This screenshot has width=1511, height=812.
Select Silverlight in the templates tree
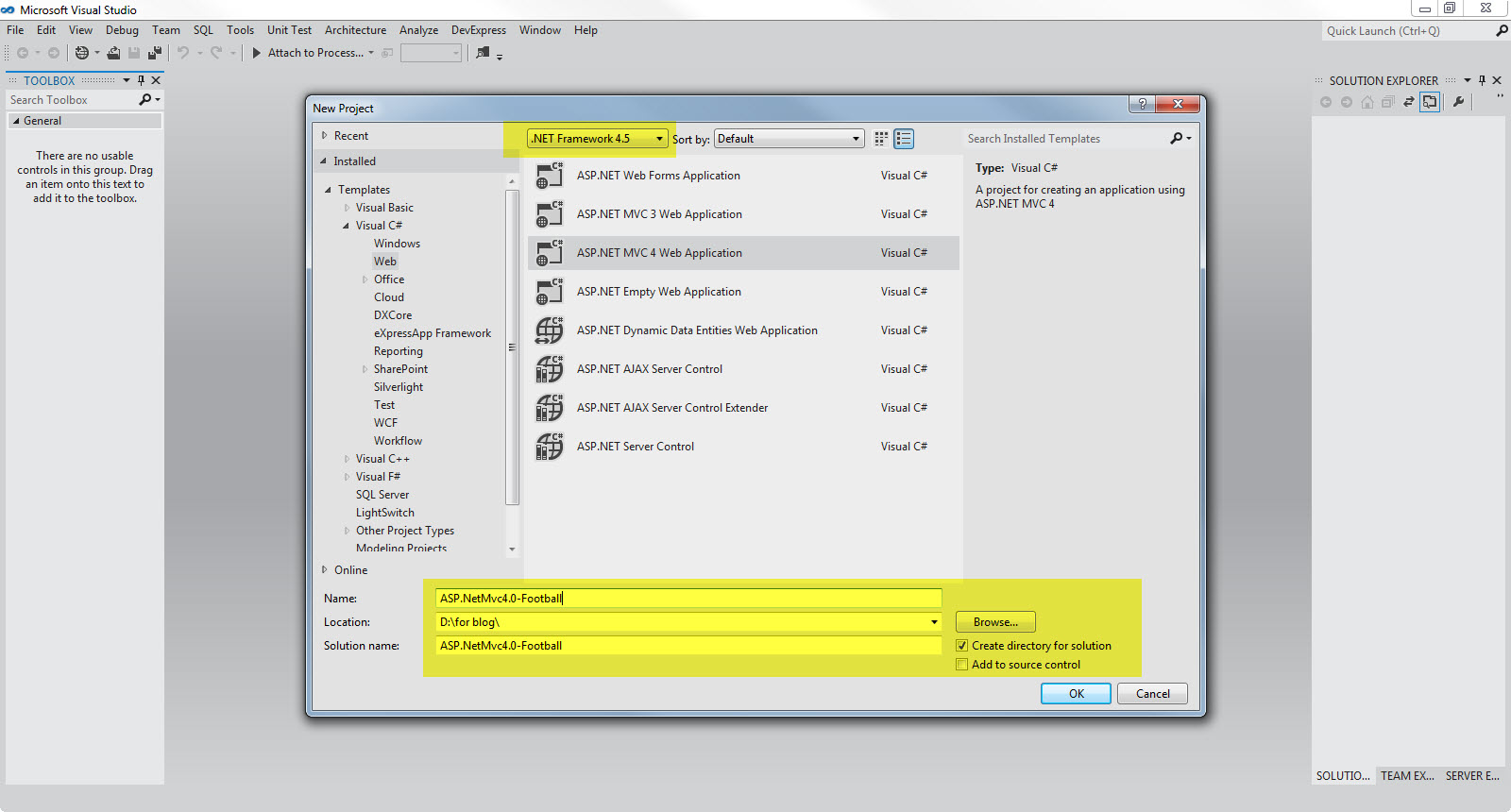(x=399, y=387)
